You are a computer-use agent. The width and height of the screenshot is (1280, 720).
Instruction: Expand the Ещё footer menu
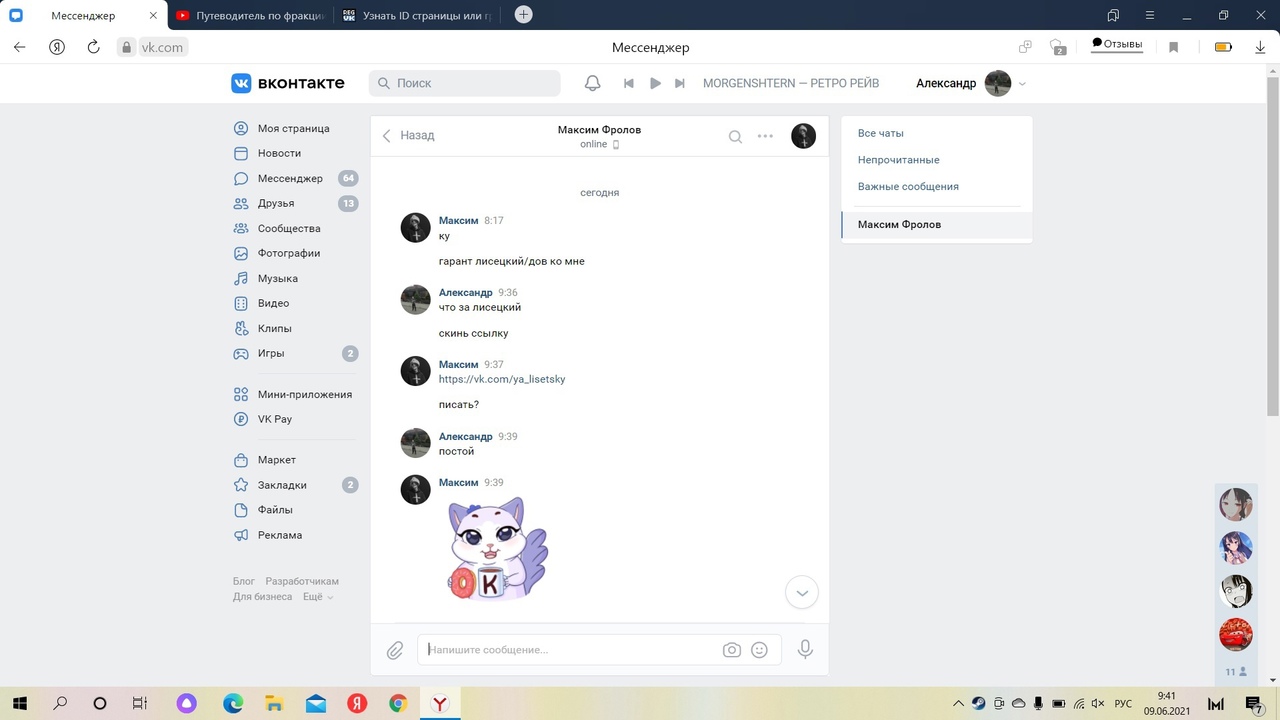pos(317,597)
